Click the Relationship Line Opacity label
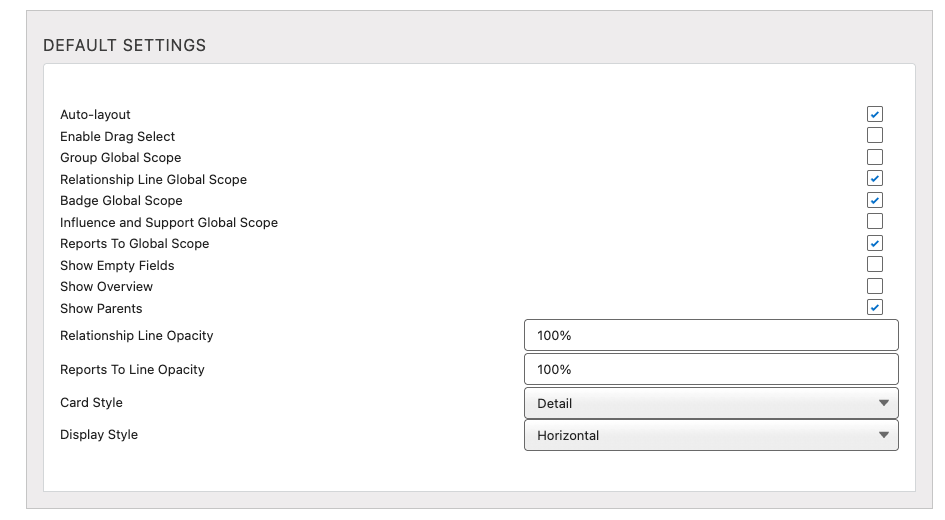The width and height of the screenshot is (945, 520). [x=137, y=336]
